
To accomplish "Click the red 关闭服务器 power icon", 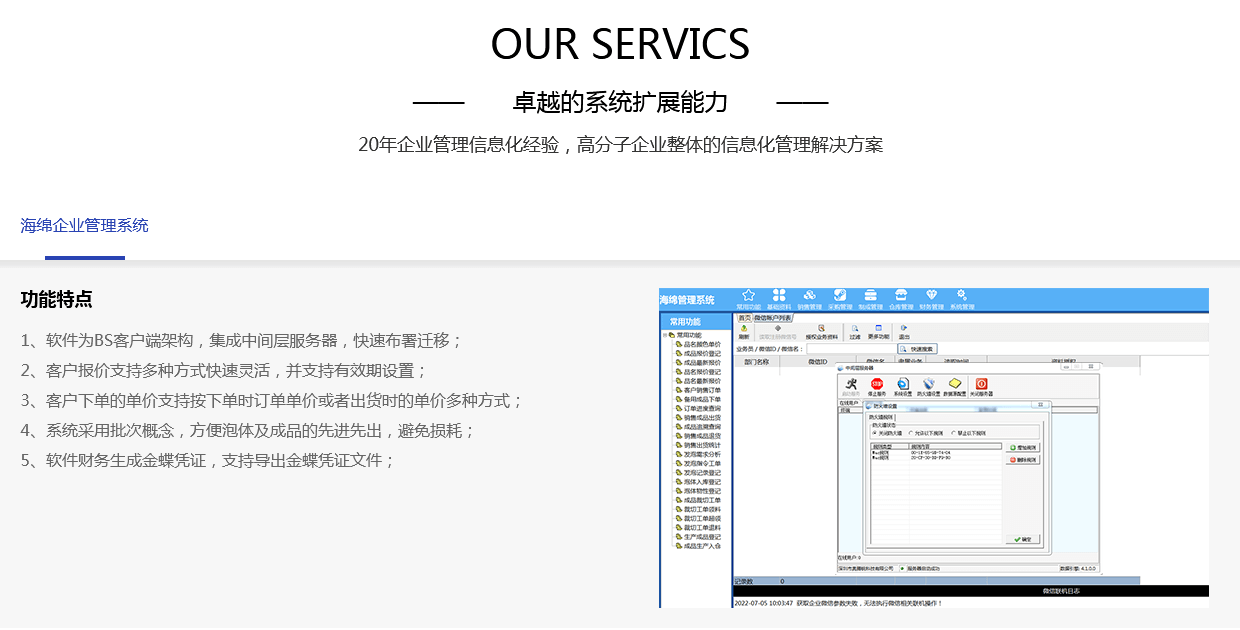I will tap(981, 388).
